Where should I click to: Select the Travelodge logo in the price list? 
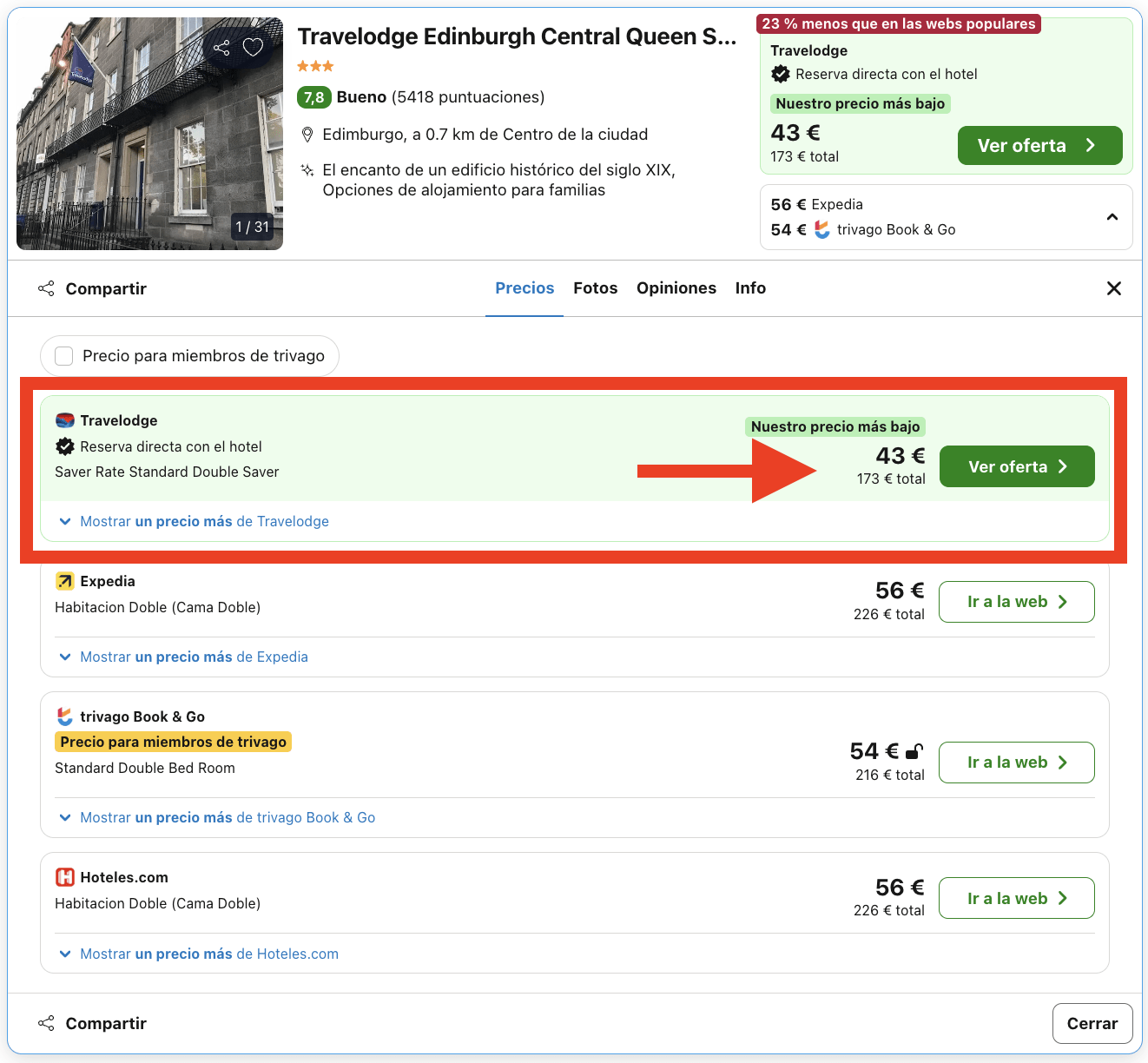64,419
